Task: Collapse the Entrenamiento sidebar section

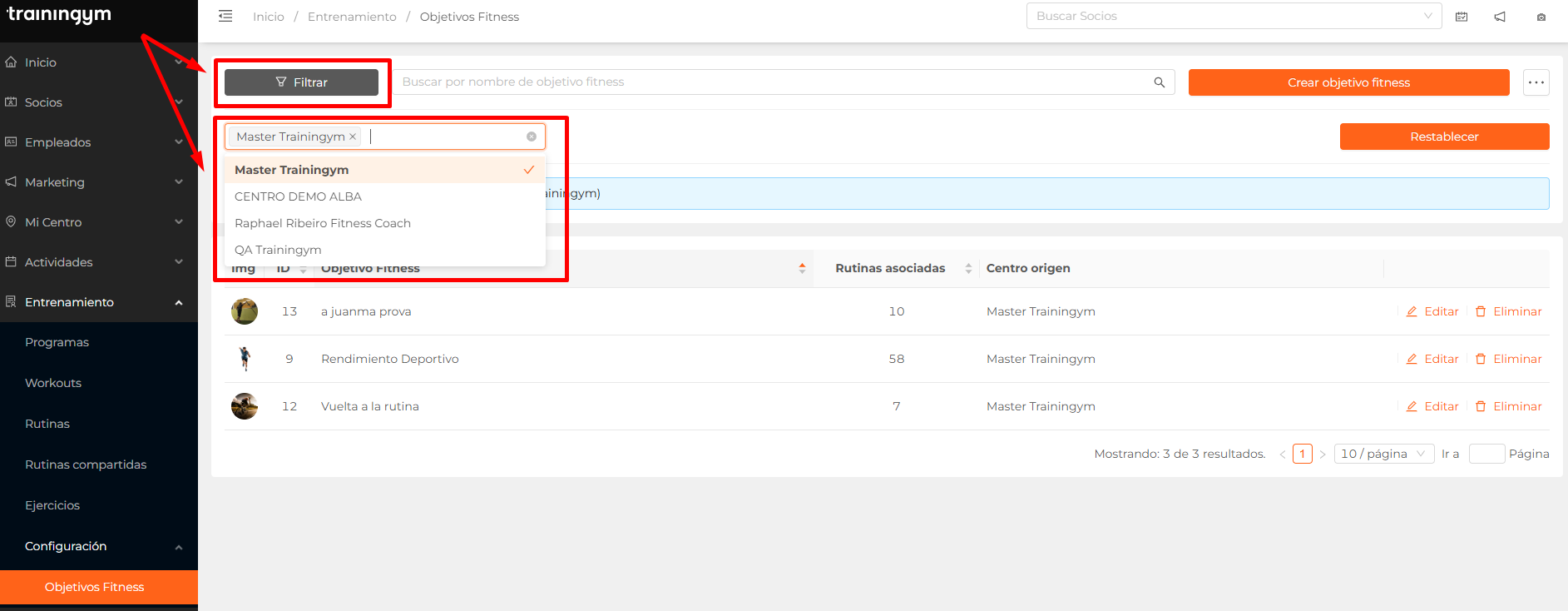Action: coord(99,302)
